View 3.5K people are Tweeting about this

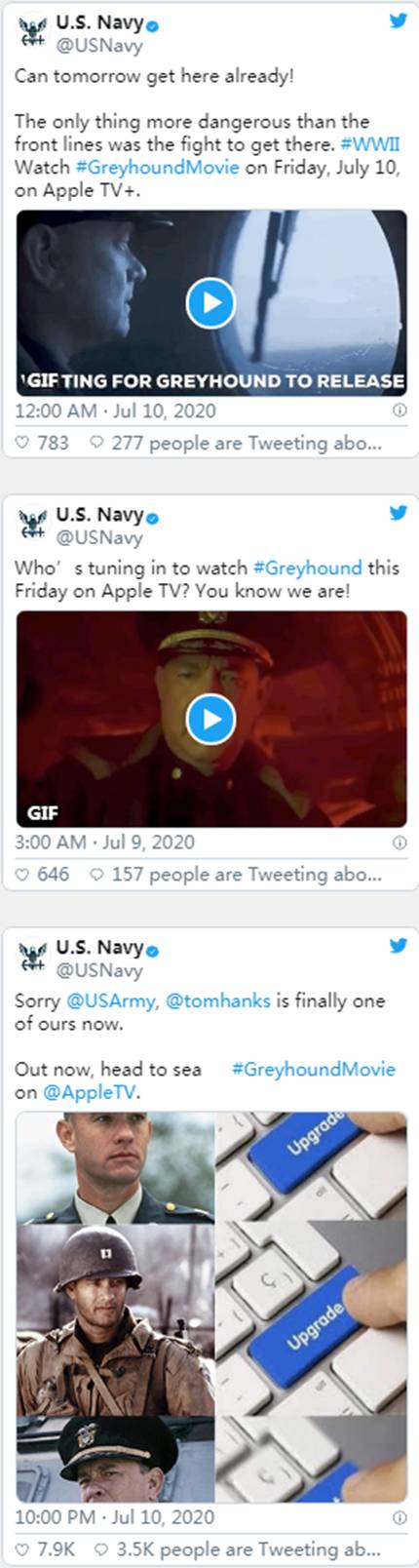(x=235, y=1548)
